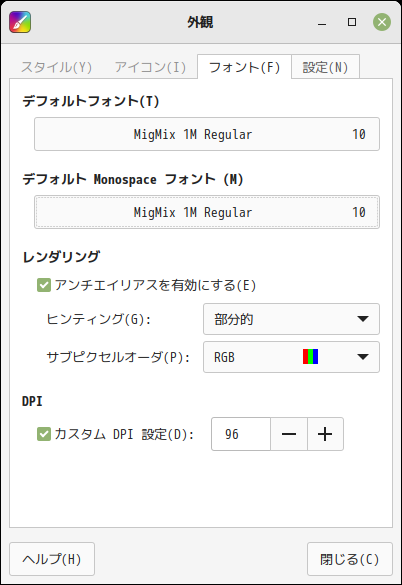The image size is (402, 585).
Task: Click the RGB color stripes icon
Action: point(310,357)
